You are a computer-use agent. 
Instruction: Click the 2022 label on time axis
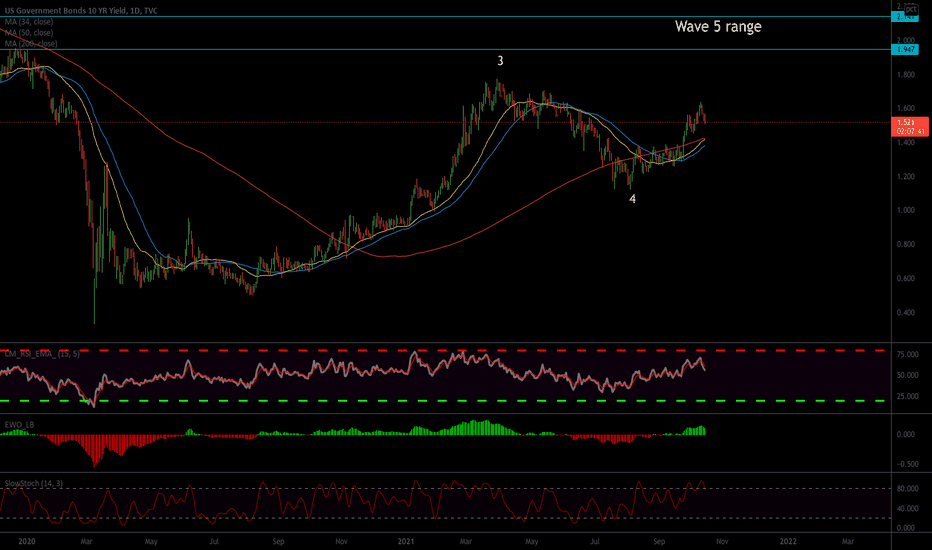[x=788, y=542]
